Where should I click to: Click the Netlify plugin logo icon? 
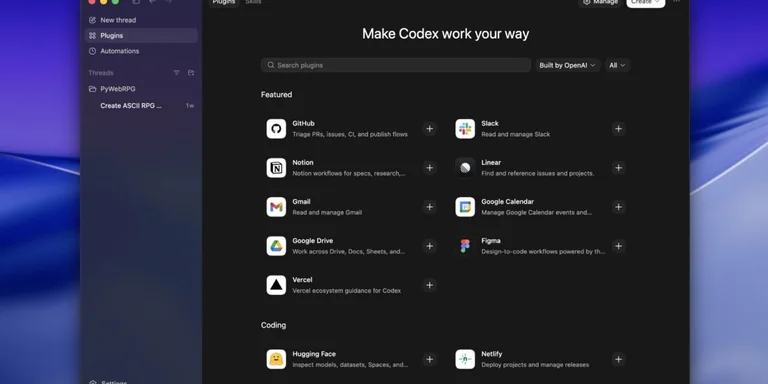[x=465, y=360]
